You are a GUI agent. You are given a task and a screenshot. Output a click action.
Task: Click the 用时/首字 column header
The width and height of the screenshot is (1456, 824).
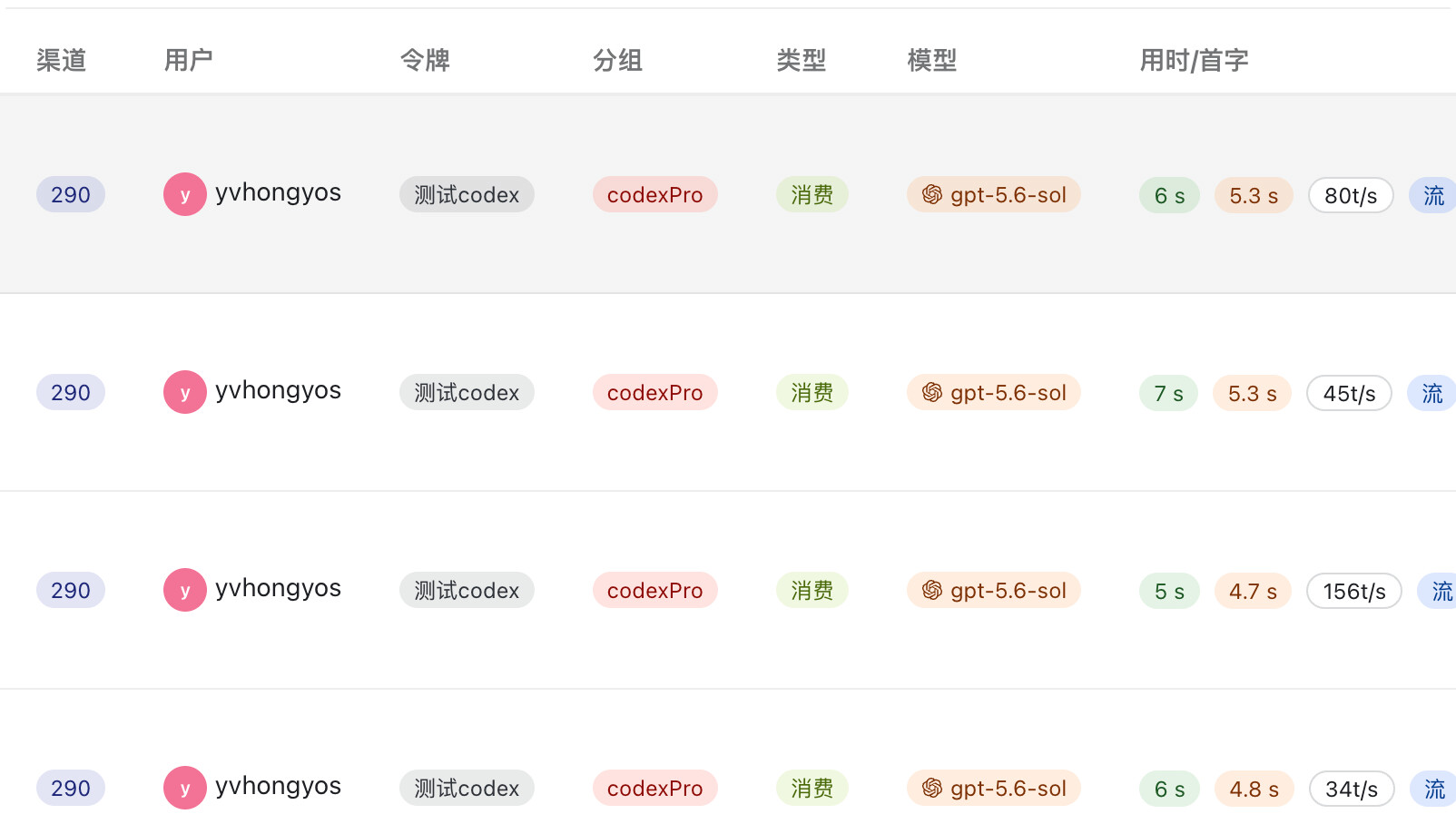click(1195, 60)
